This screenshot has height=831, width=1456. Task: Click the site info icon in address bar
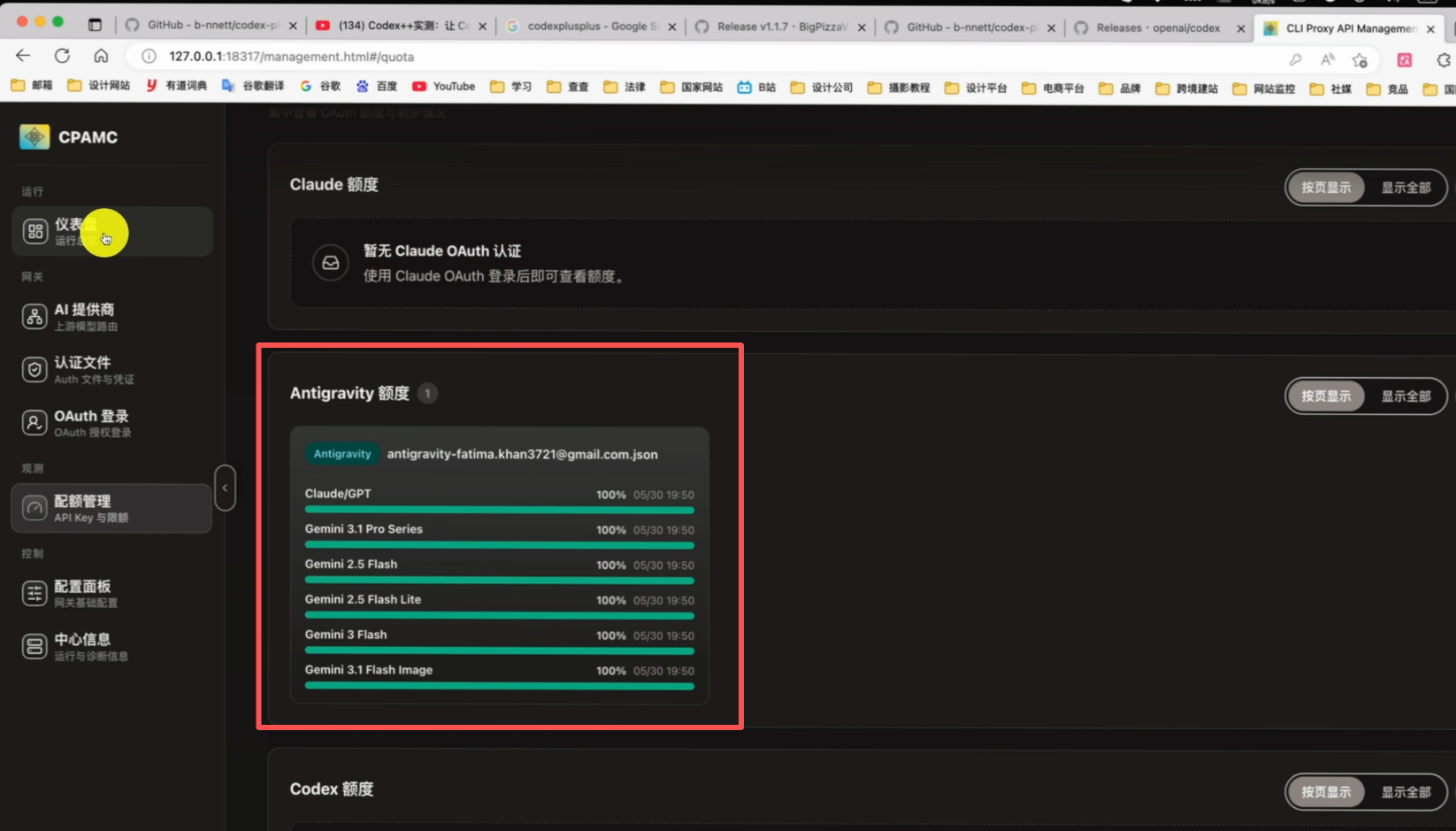(149, 57)
